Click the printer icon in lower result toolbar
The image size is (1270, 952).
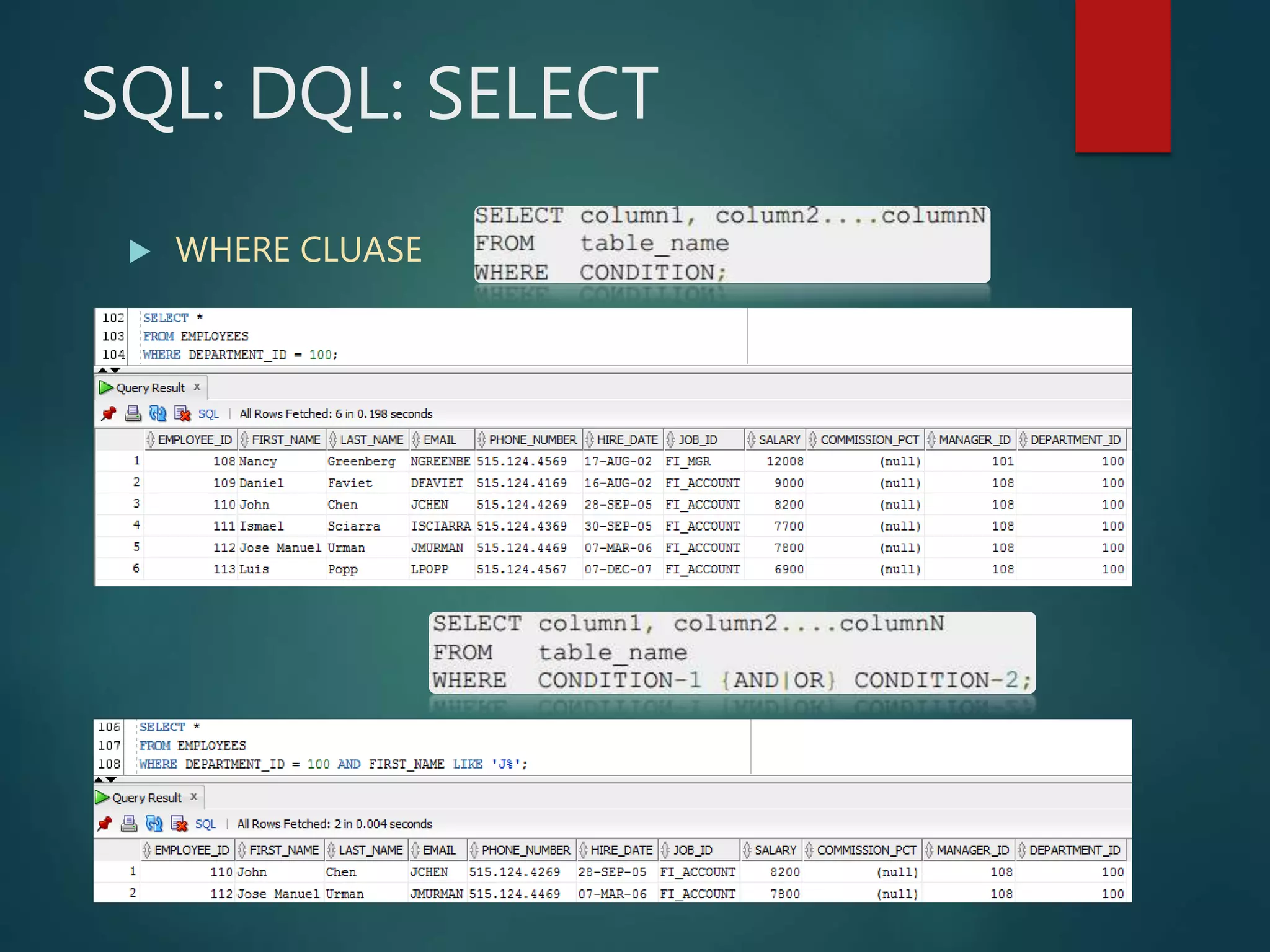click(129, 824)
